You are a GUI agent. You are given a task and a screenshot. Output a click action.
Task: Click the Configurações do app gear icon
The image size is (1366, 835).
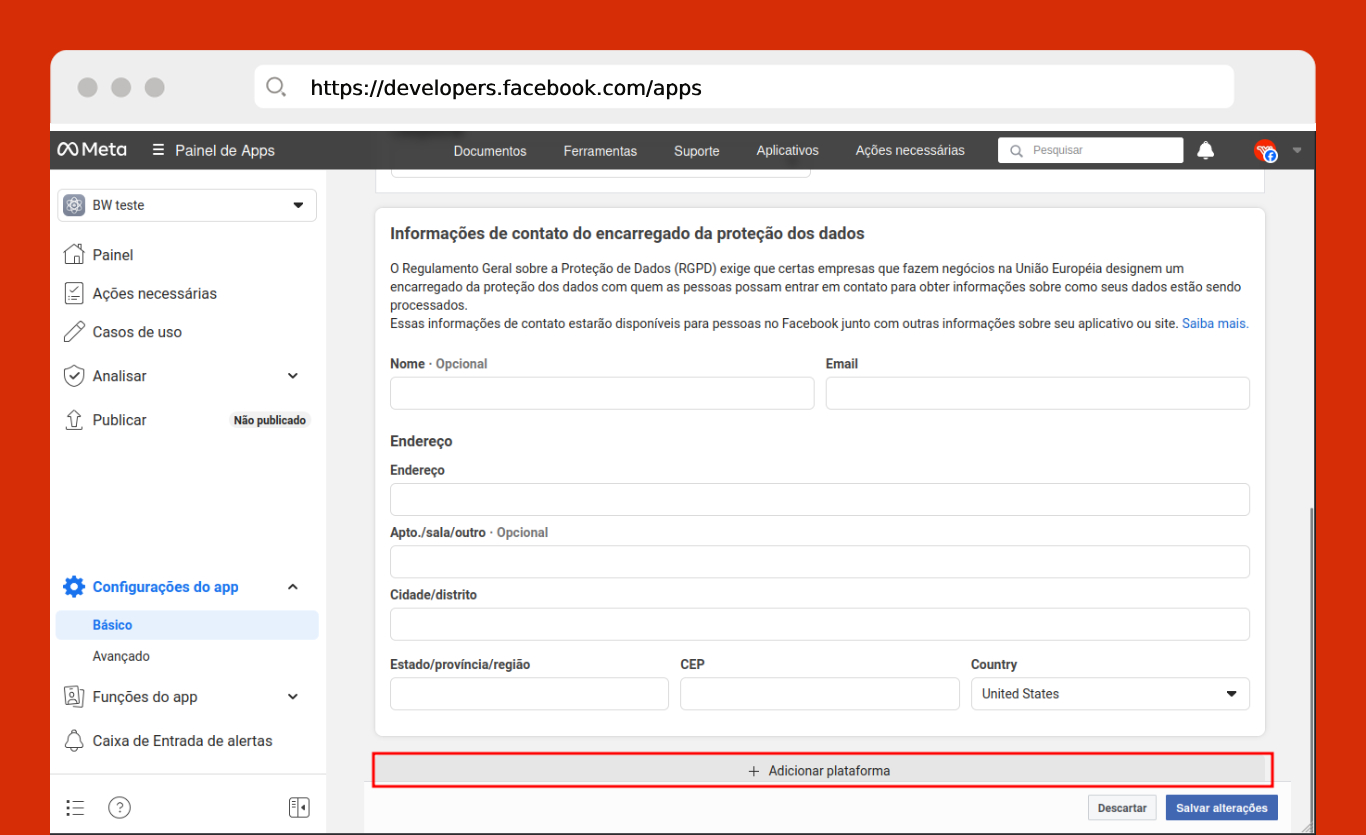(74, 587)
